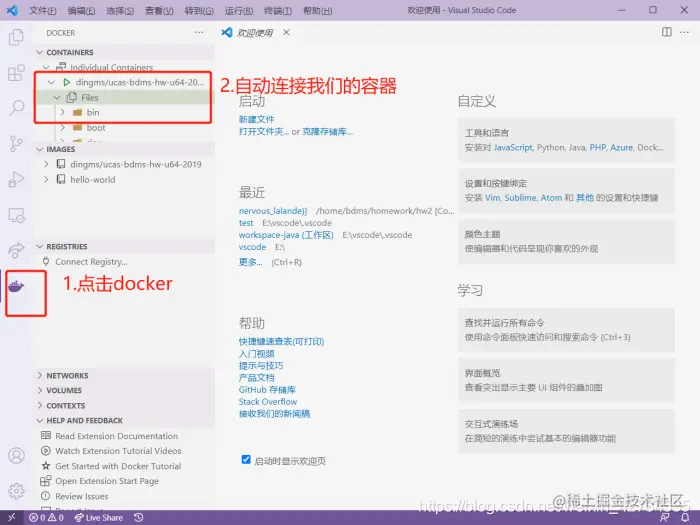Open the Search view in activity bar
The width and height of the screenshot is (700, 525).
click(17, 108)
